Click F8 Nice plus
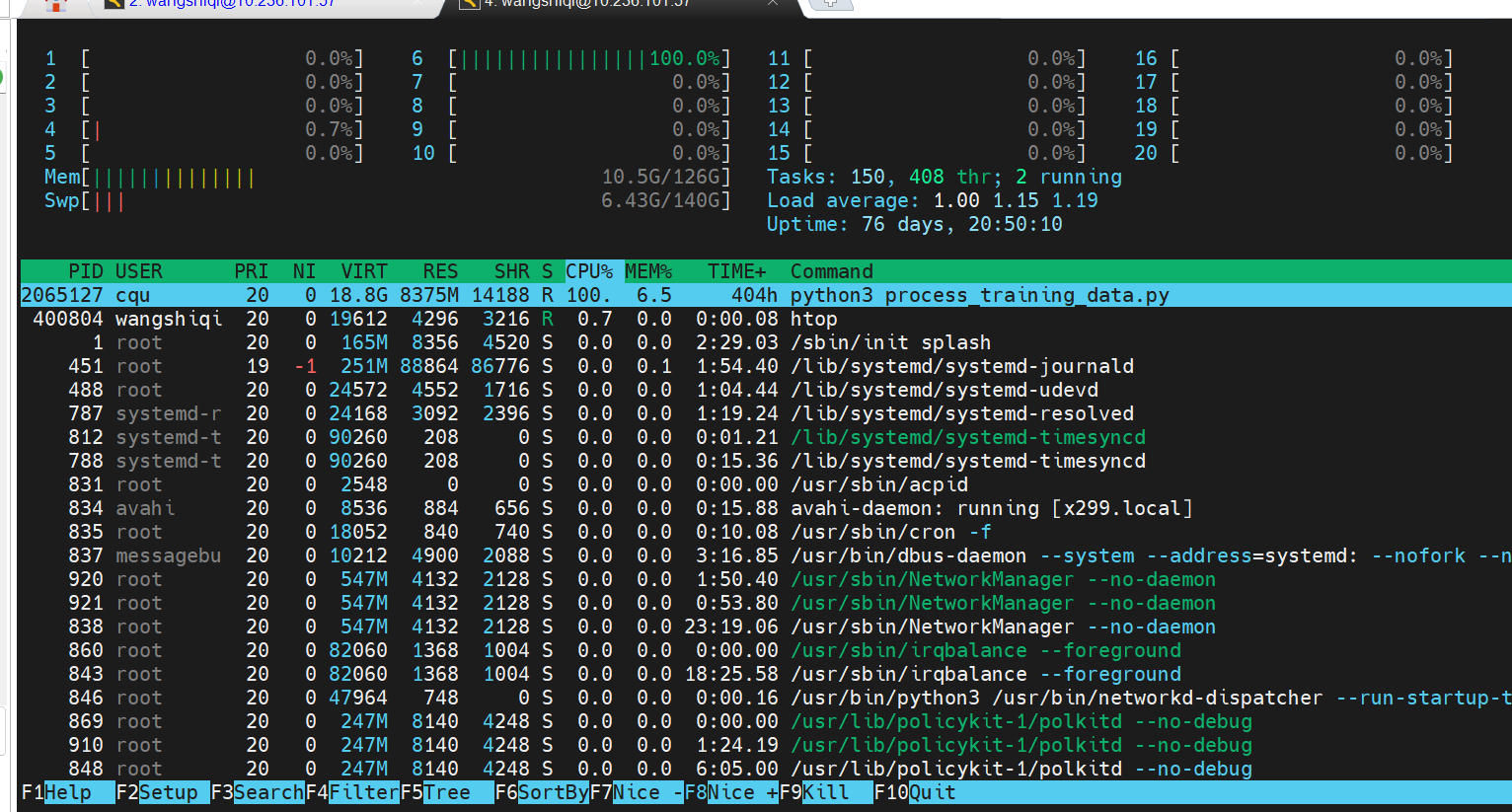The width and height of the screenshot is (1512, 812). coord(731,792)
